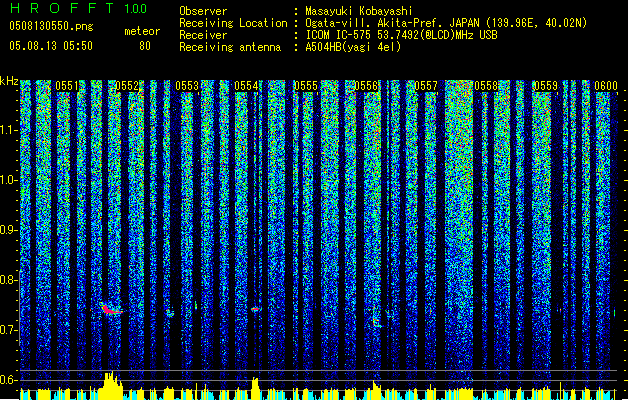Click the 0.8 kHz axis tick label

[x=9, y=280]
